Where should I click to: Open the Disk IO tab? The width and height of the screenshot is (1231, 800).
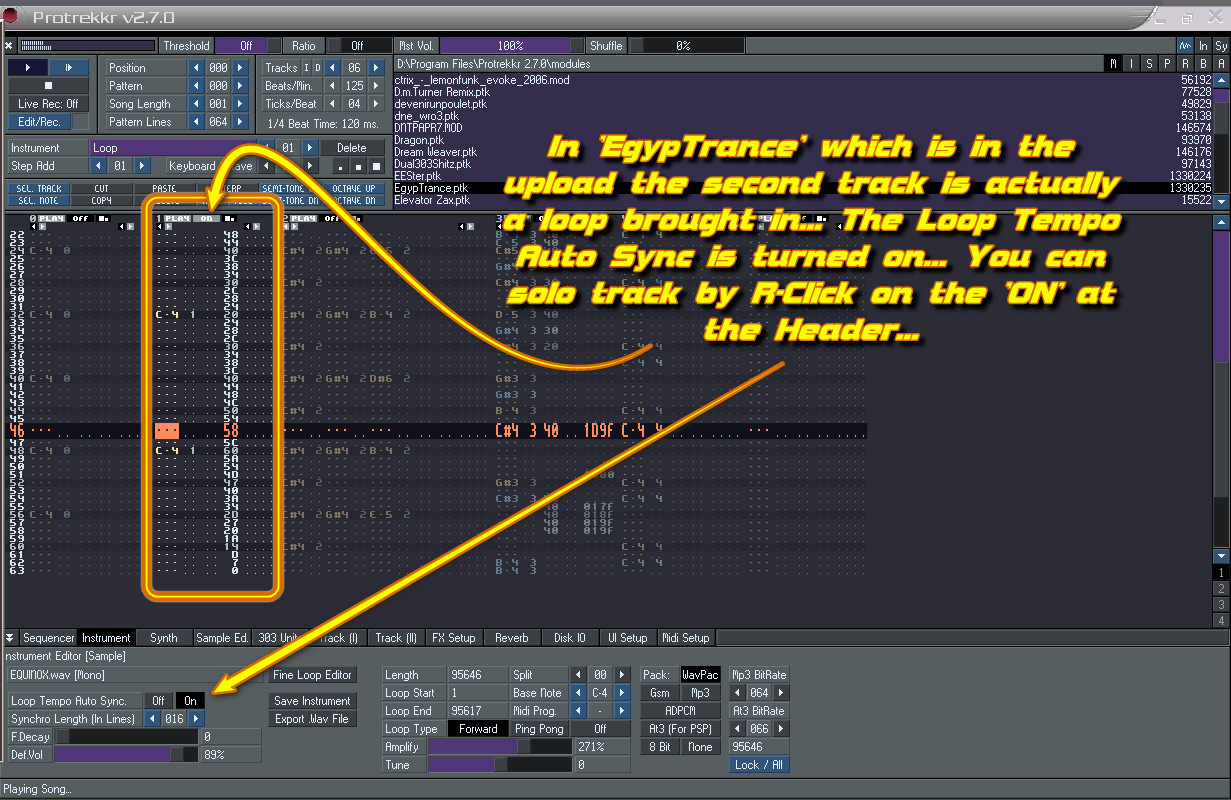tap(570, 637)
